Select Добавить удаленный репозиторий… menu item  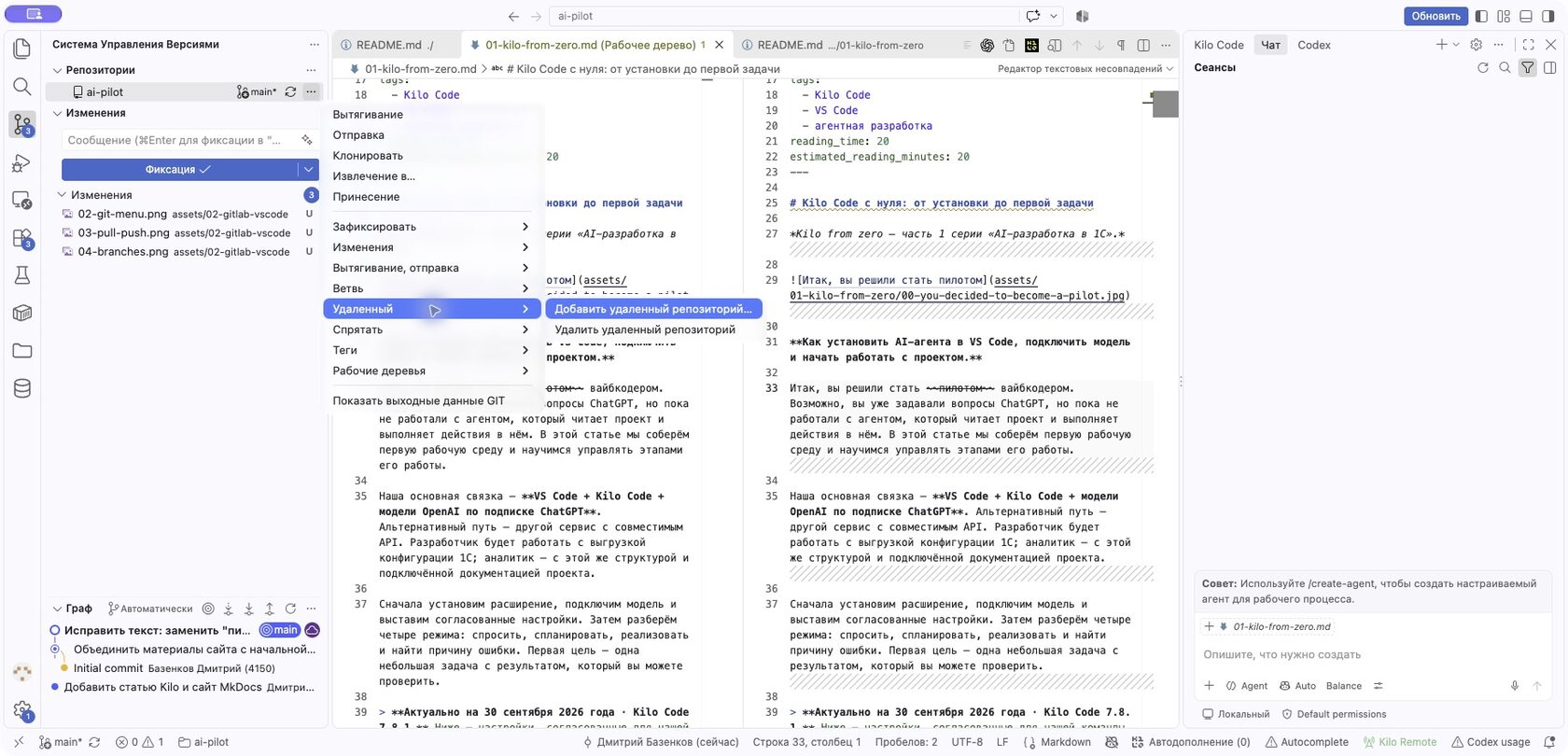[x=653, y=309]
